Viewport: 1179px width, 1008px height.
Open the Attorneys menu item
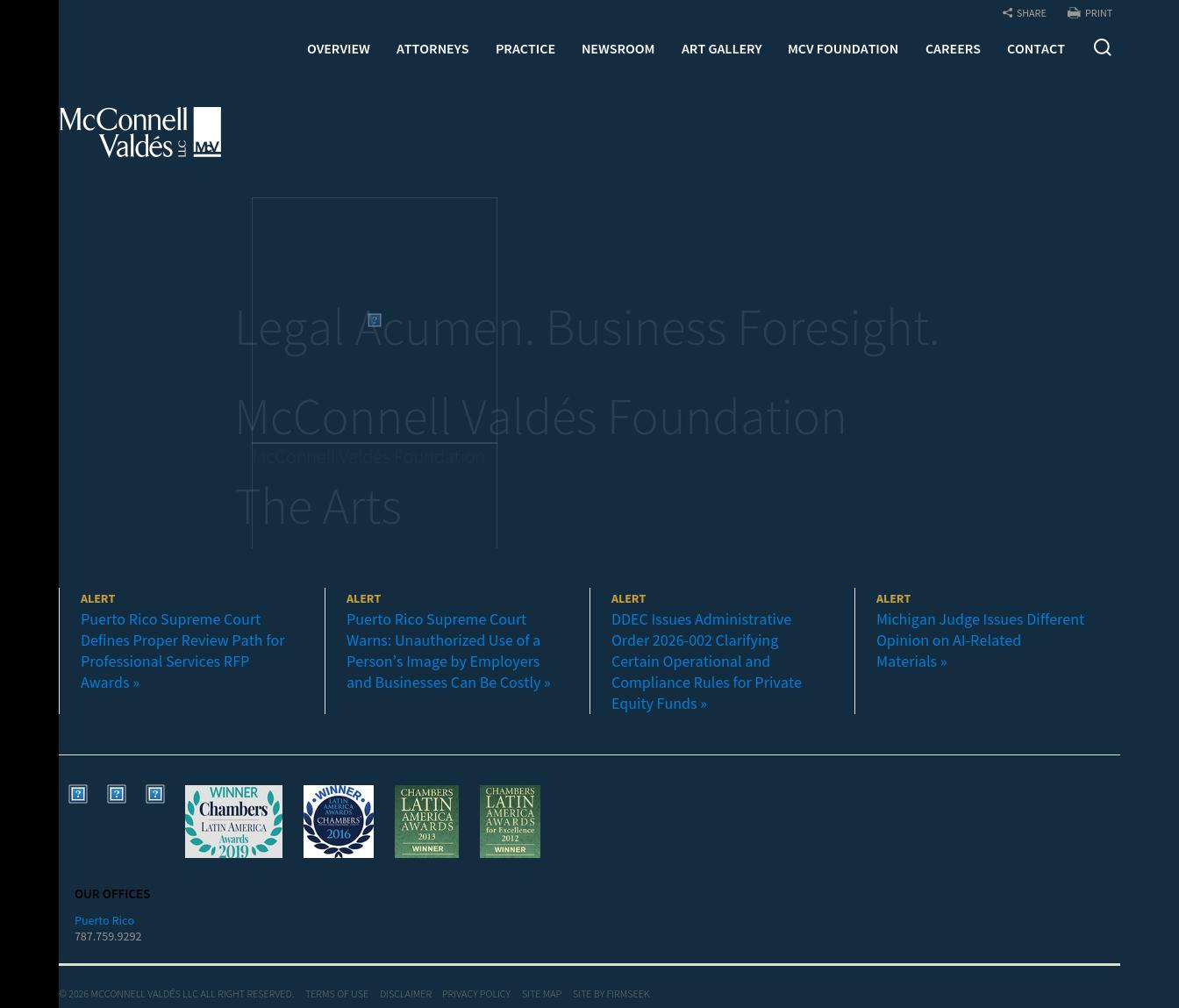pyautogui.click(x=432, y=49)
